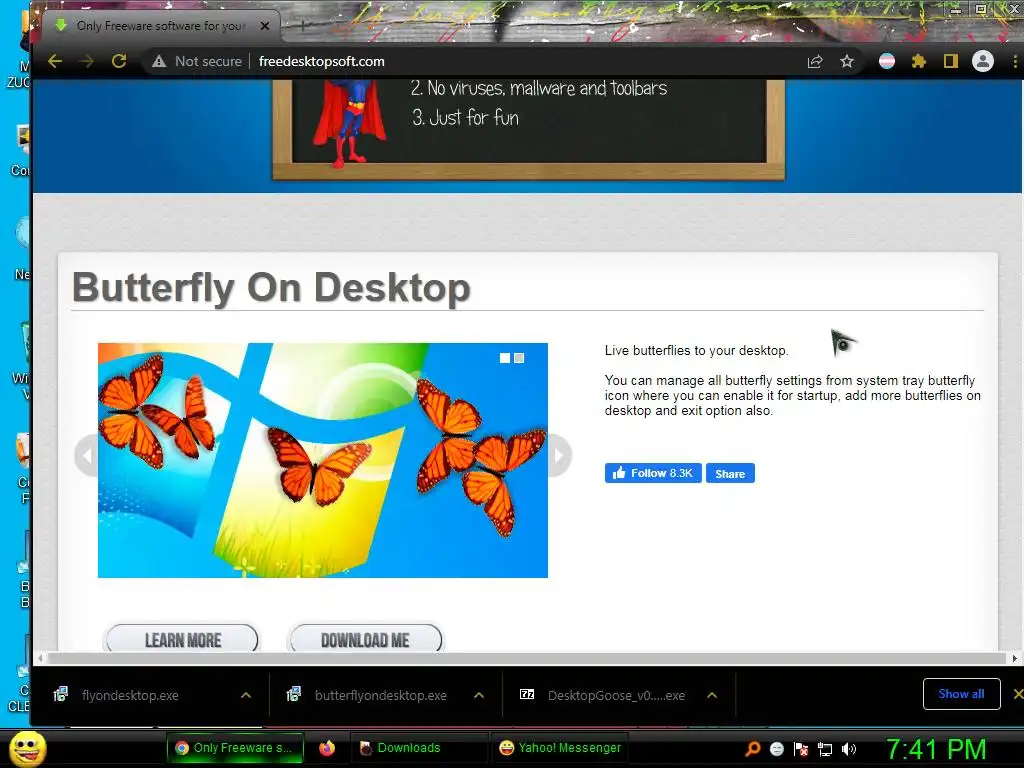
Task: Select the first slideshow indicator dot
Action: [x=505, y=358]
